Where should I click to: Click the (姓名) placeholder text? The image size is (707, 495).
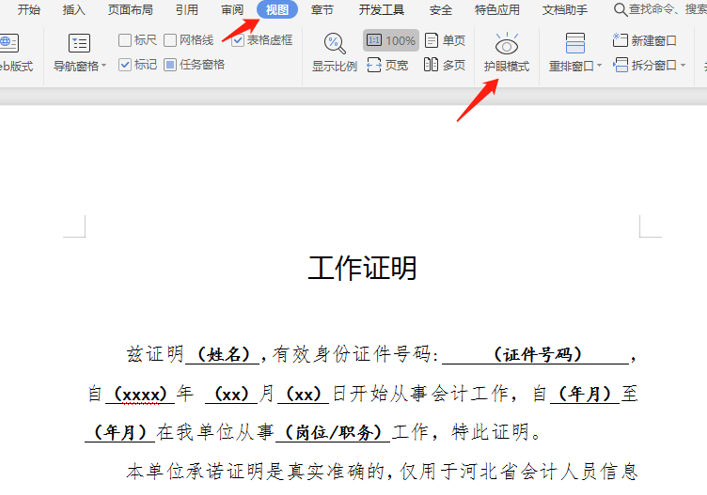click(224, 355)
